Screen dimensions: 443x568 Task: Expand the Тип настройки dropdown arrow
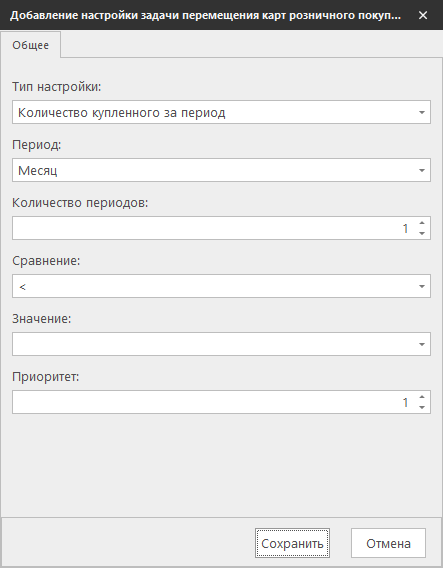coord(422,112)
